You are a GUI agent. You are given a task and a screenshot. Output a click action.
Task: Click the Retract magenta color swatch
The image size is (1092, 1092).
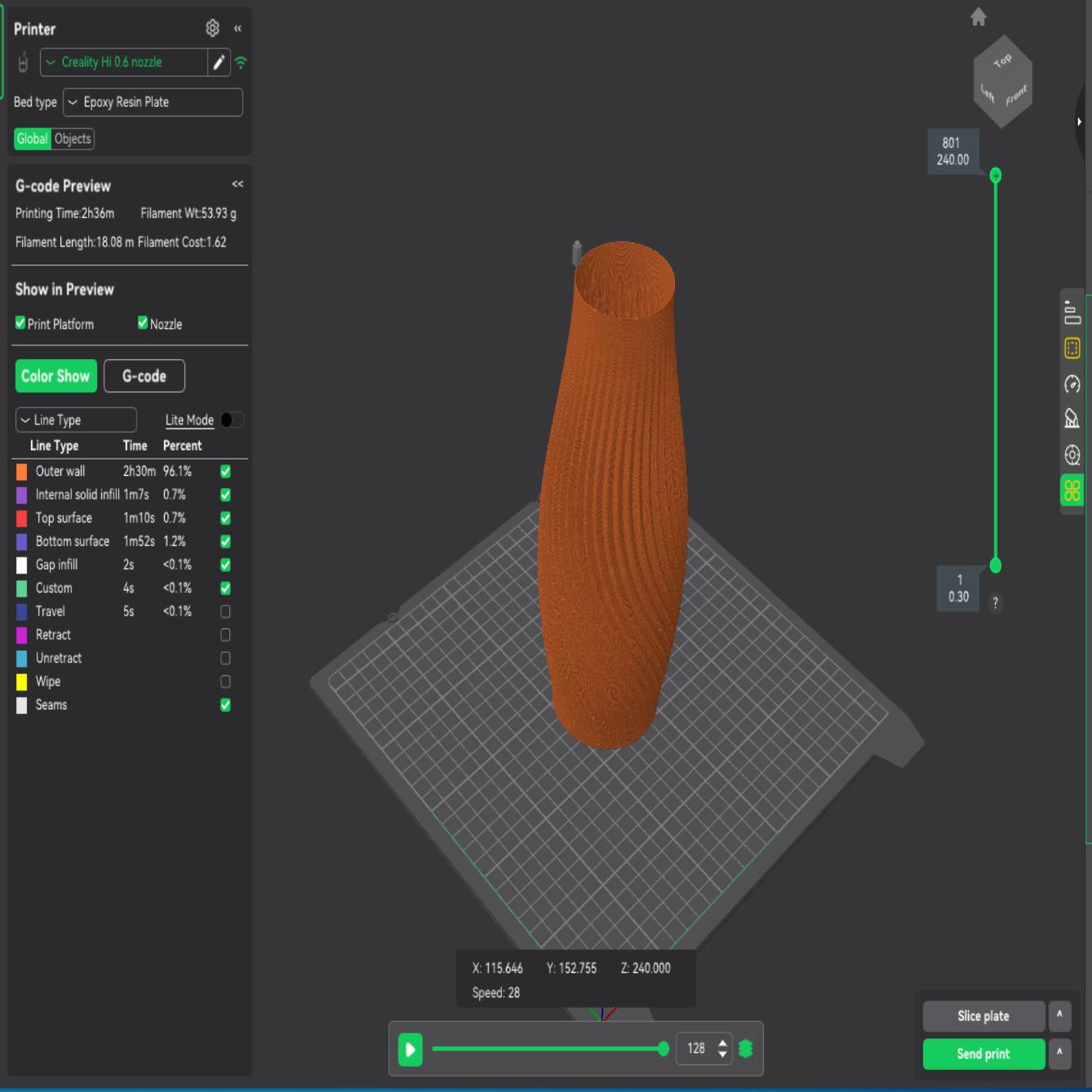(22, 635)
